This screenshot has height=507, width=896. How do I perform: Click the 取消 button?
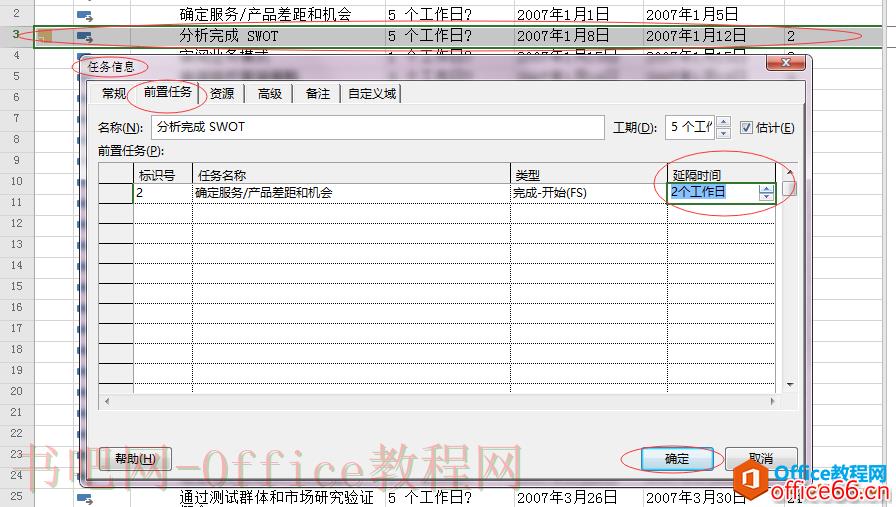pyautogui.click(x=761, y=458)
